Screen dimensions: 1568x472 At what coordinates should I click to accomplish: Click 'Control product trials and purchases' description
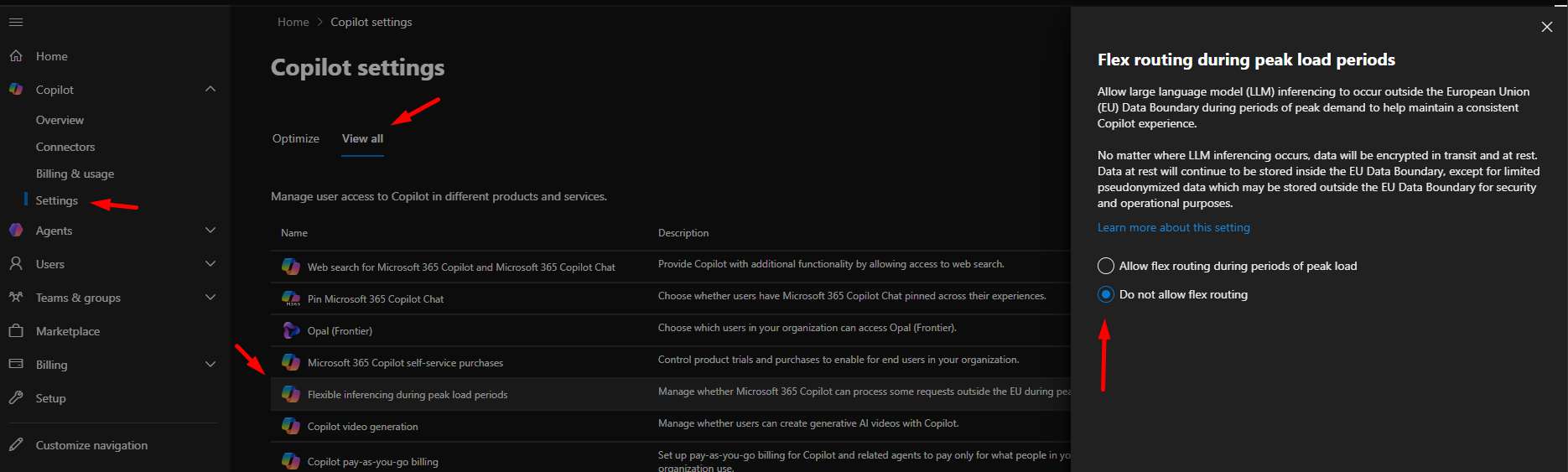click(x=839, y=360)
